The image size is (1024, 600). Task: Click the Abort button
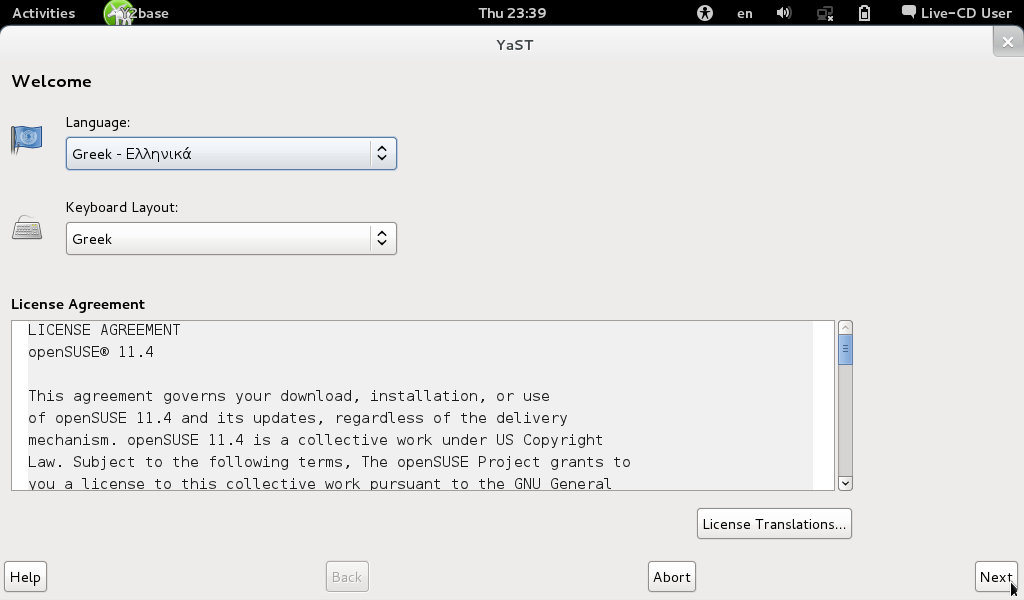[x=672, y=577]
